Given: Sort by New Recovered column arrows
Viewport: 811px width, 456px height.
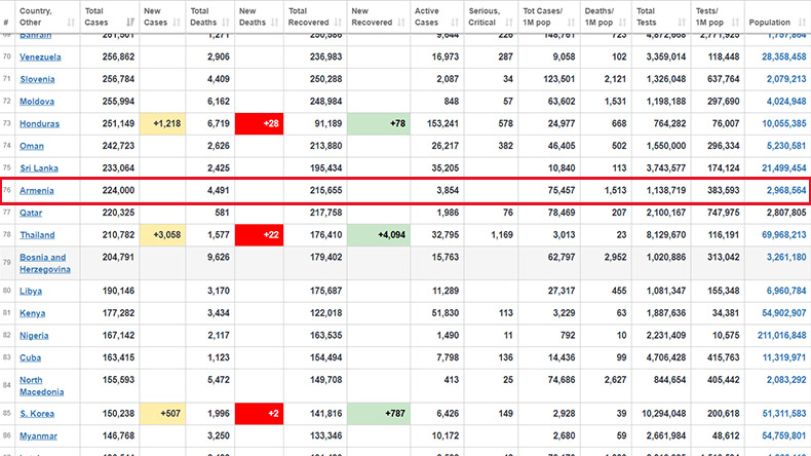Looking at the screenshot, I should 401,22.
